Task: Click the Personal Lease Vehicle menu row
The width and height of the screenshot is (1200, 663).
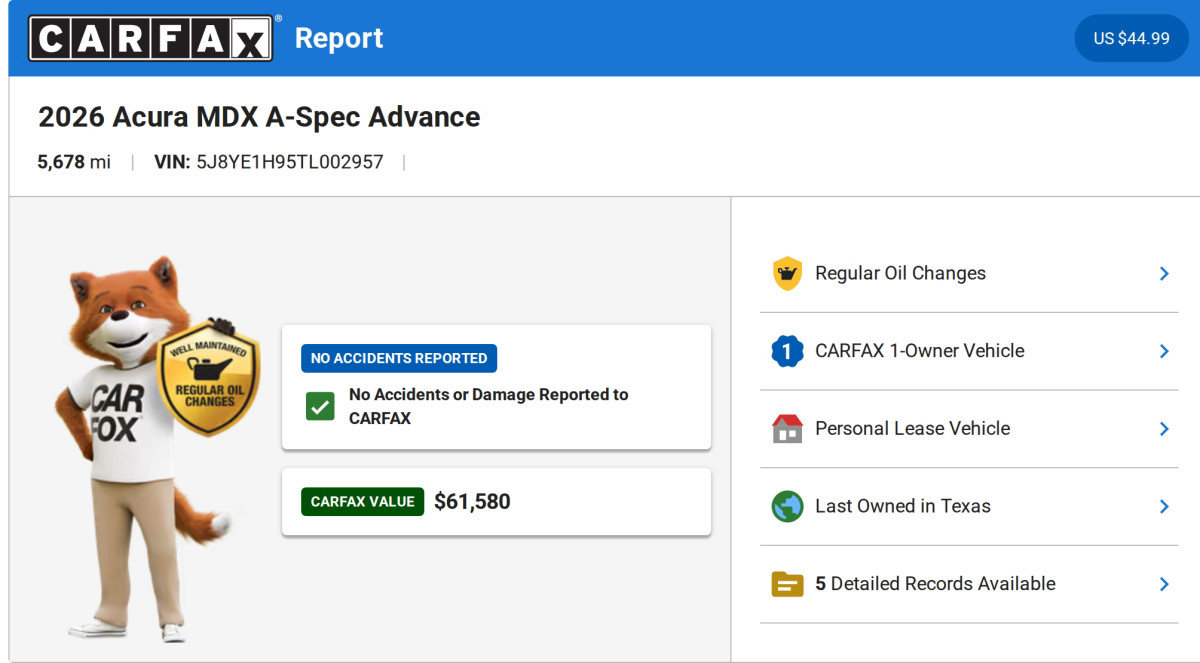Action: 912,428
